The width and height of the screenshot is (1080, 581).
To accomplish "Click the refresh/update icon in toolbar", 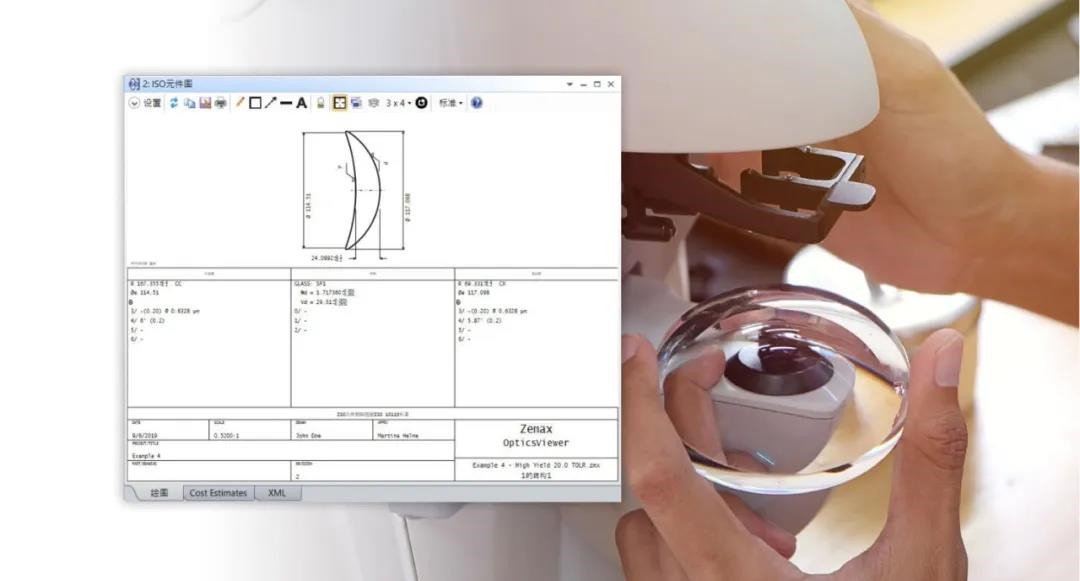I will click(x=174, y=103).
